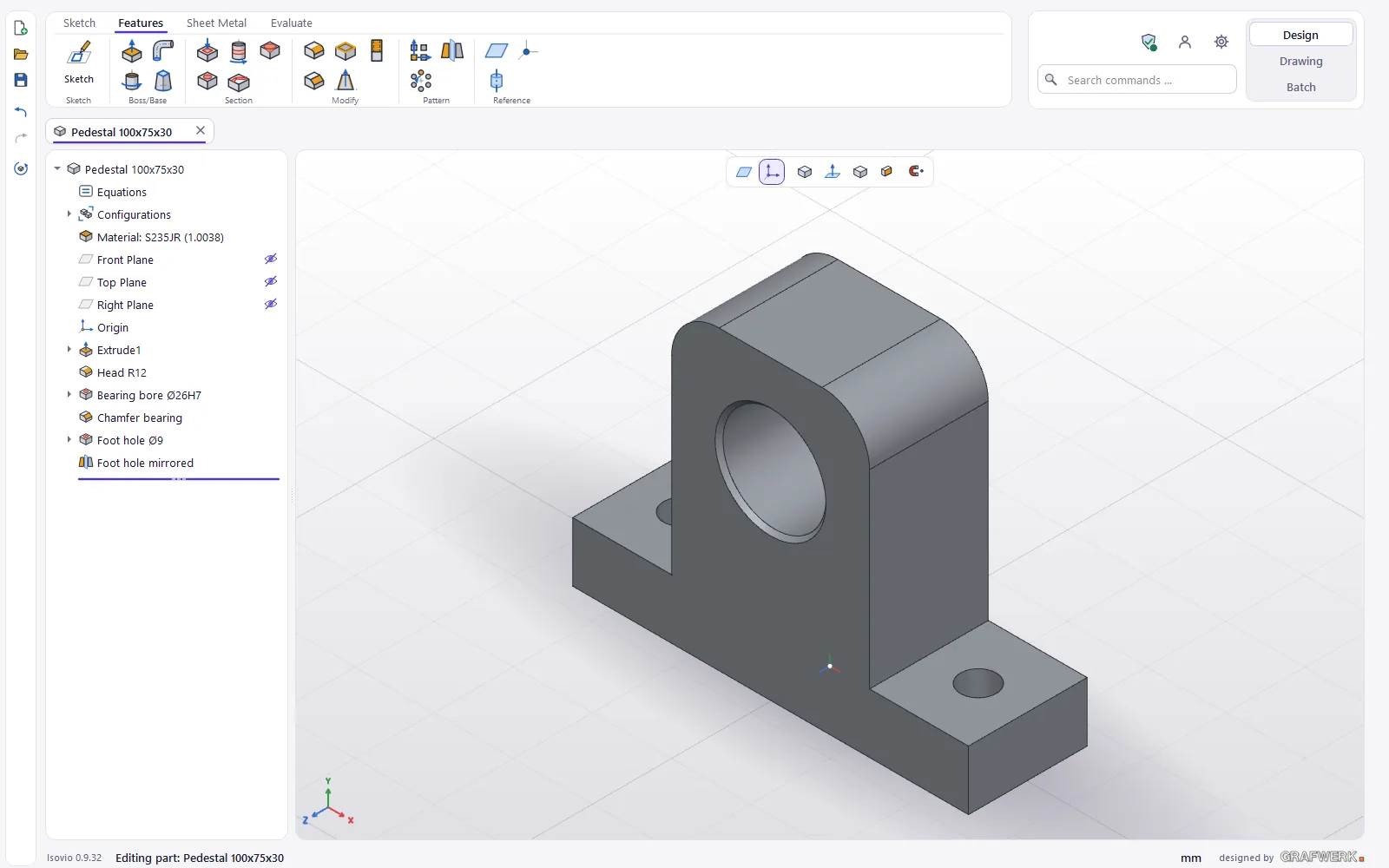Select the Extrude boss tool
This screenshot has height=868, width=1389.
(132, 51)
